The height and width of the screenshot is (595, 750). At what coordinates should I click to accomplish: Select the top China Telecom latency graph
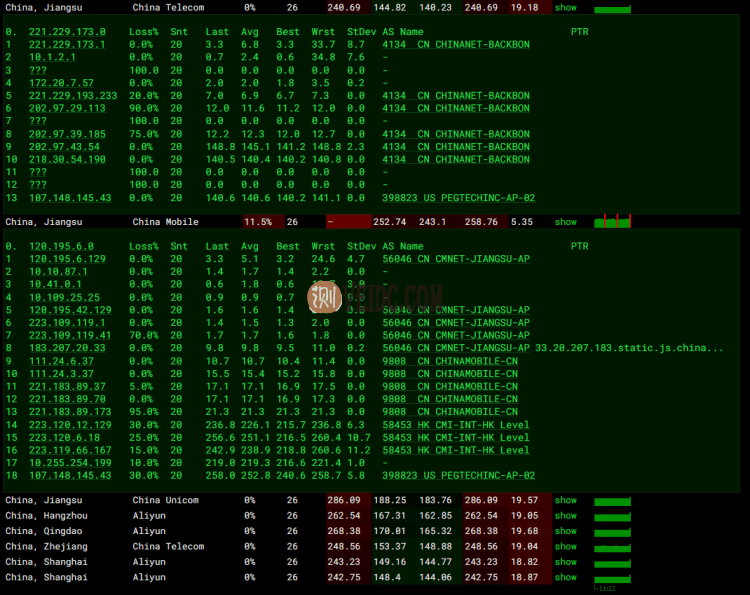(x=612, y=8)
